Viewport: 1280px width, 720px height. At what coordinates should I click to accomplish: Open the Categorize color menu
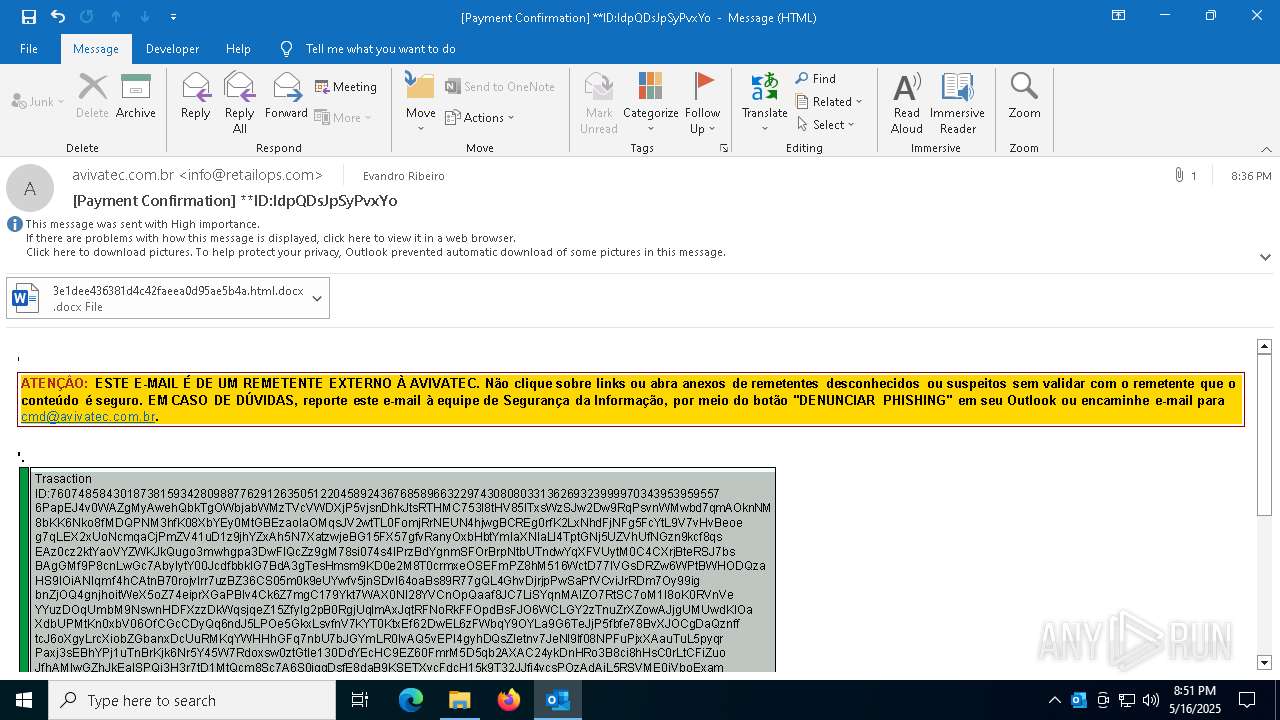(651, 102)
